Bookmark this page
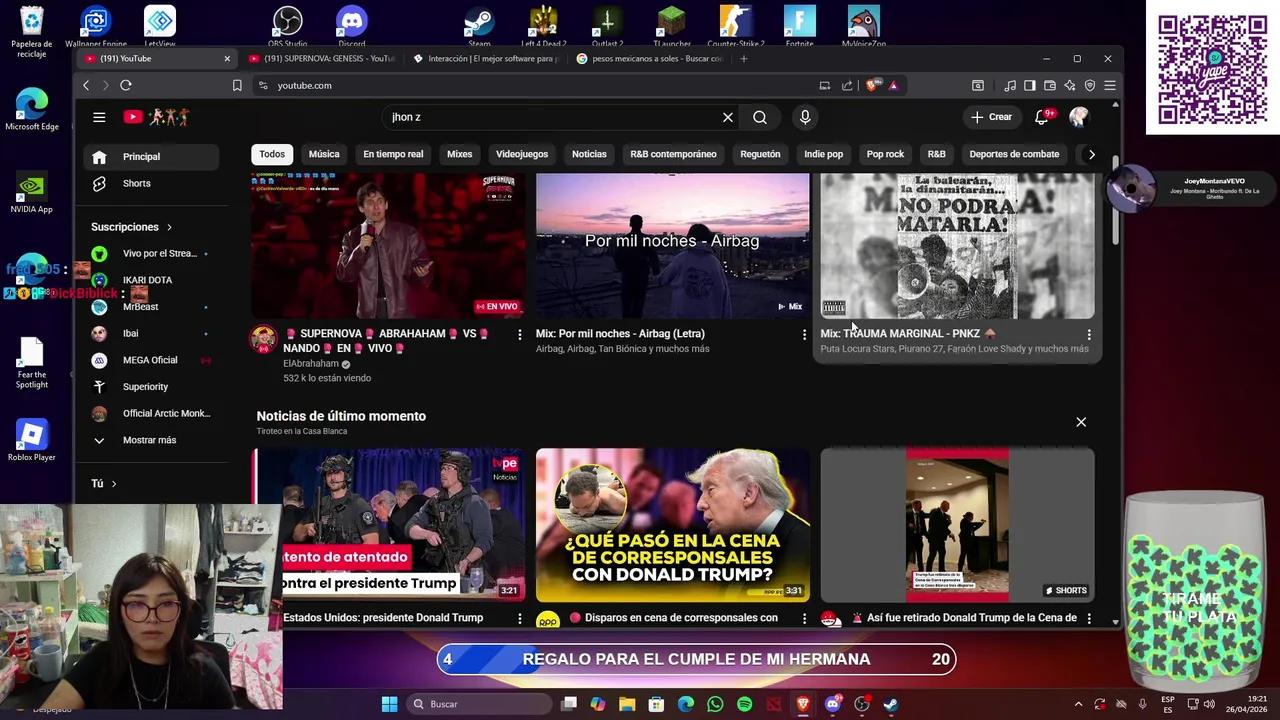The height and width of the screenshot is (720, 1280). [x=237, y=85]
